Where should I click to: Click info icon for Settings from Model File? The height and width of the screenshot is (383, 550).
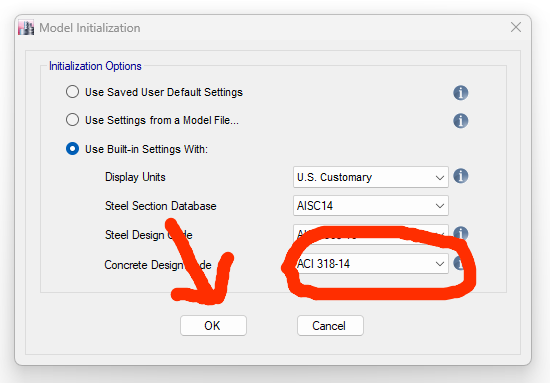[x=461, y=121]
